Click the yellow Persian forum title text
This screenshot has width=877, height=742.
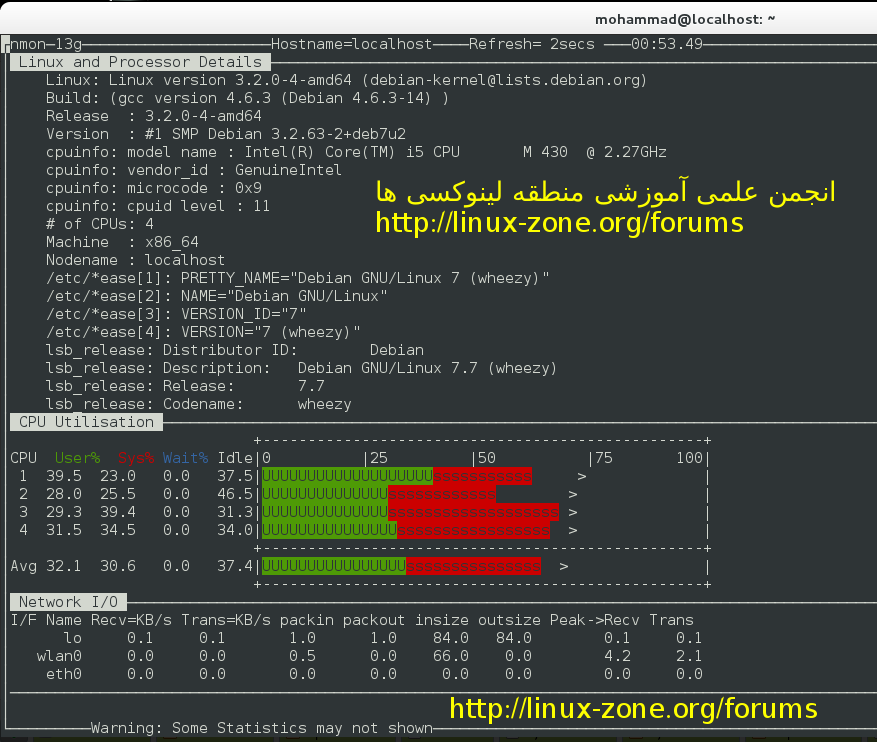(604, 192)
